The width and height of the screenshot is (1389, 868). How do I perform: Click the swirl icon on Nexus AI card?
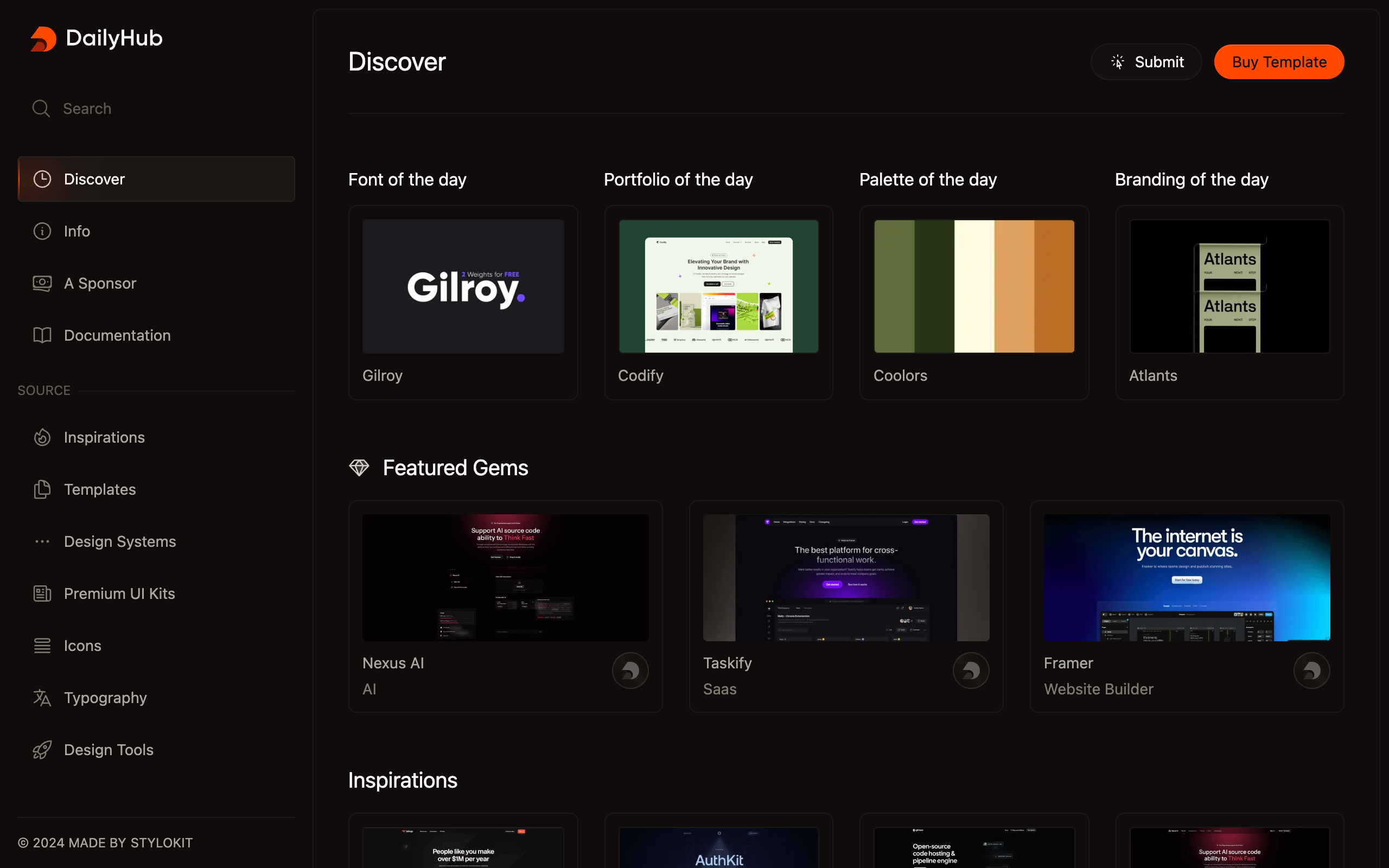tap(629, 670)
